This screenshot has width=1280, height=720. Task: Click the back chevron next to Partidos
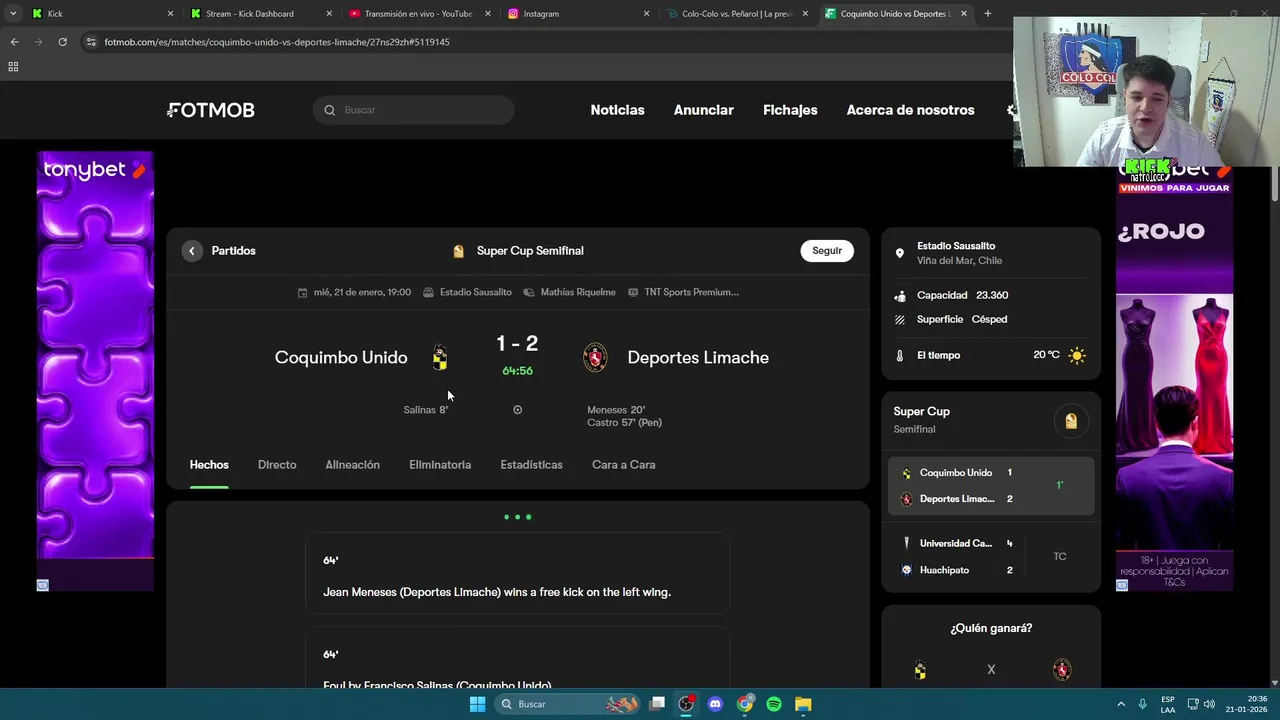(x=192, y=251)
